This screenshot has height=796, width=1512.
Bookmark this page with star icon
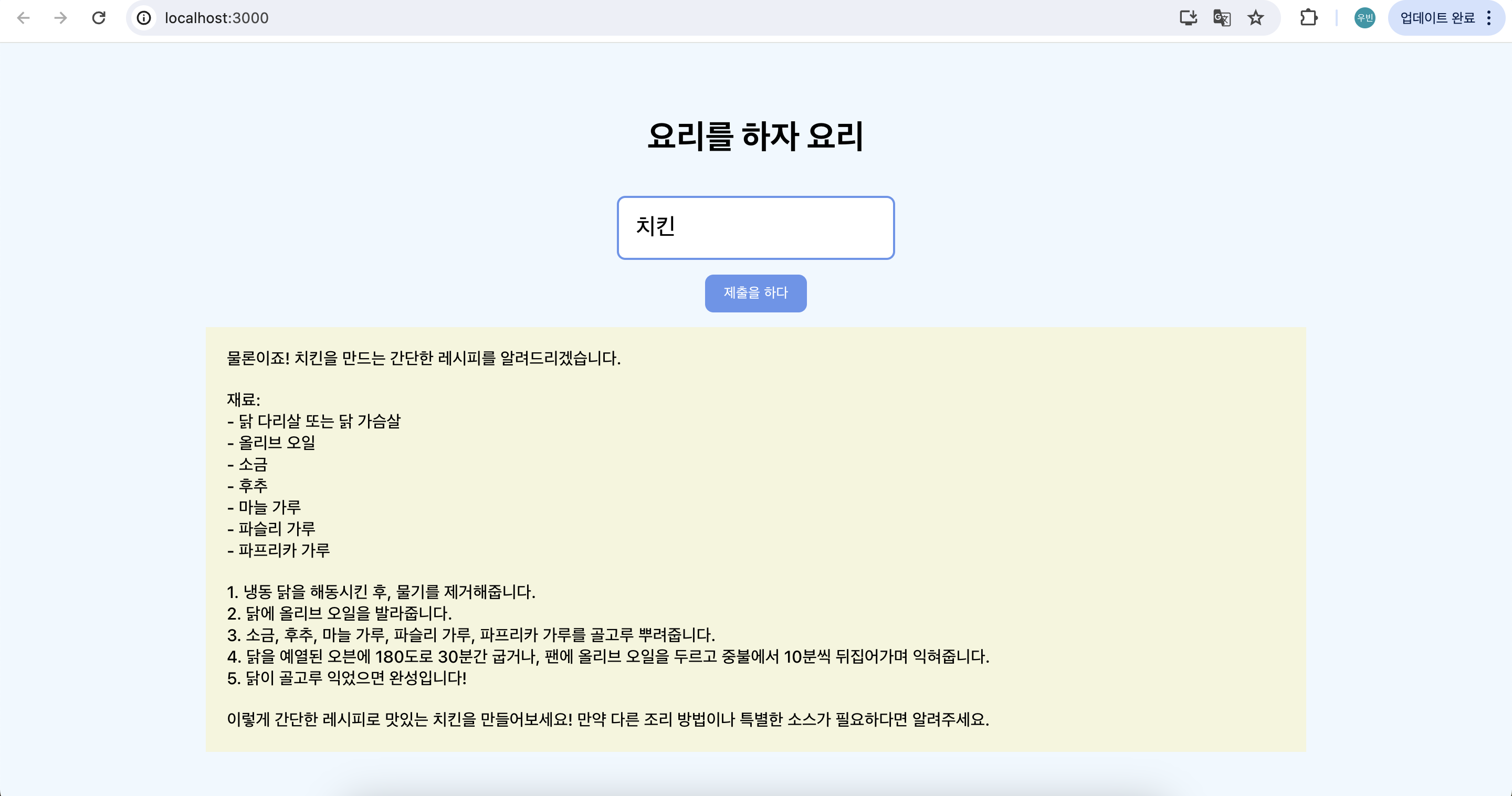pyautogui.click(x=1255, y=18)
